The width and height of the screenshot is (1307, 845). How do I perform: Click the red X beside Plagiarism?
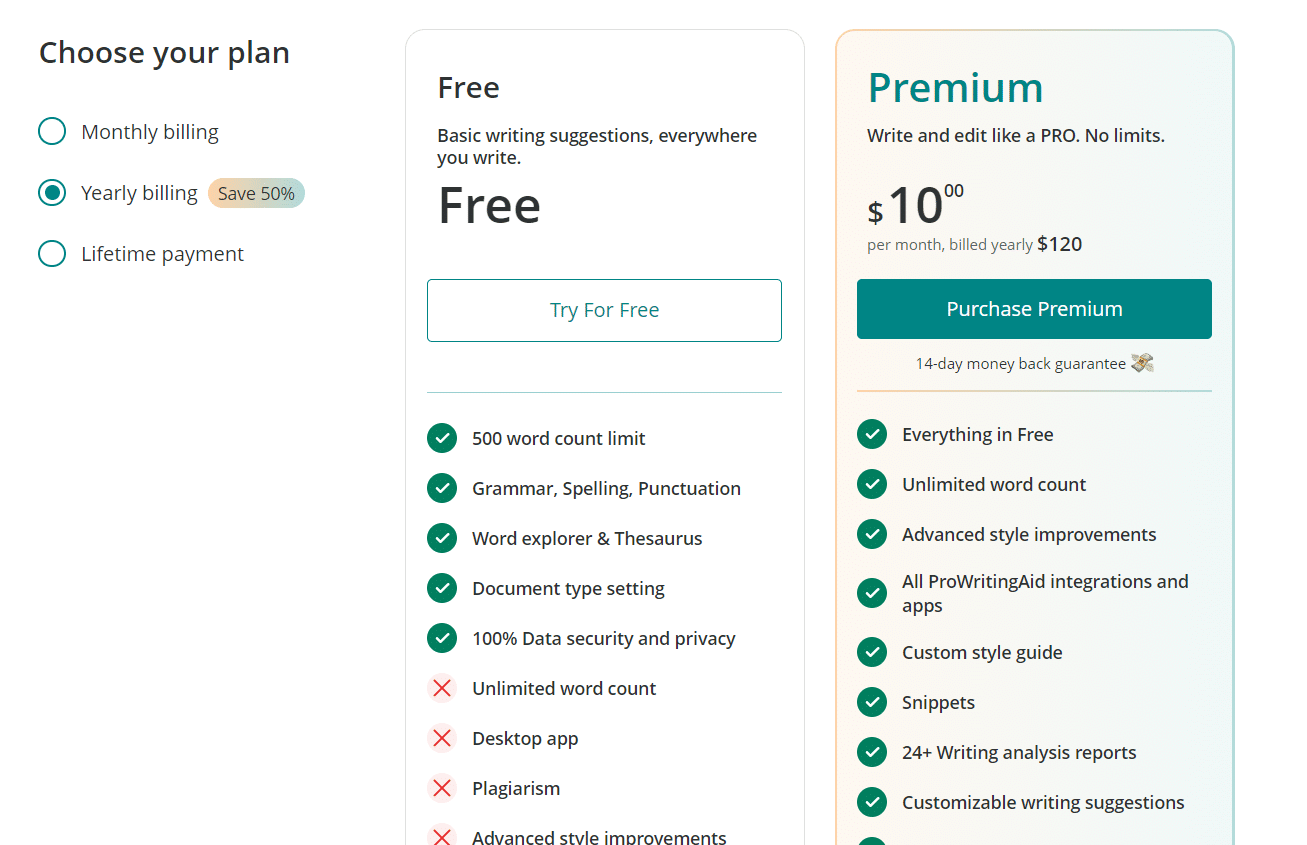pos(442,788)
